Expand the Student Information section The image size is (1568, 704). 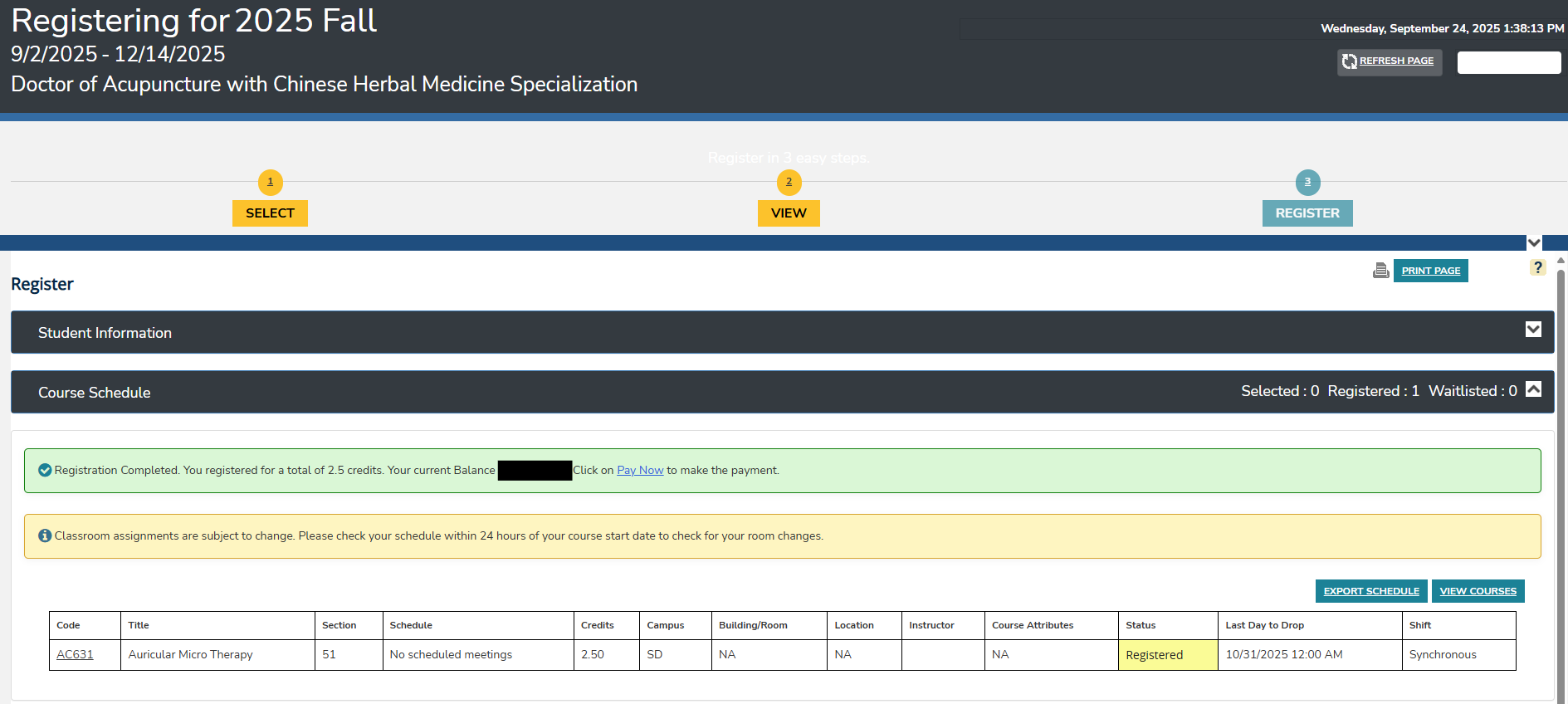point(1532,330)
